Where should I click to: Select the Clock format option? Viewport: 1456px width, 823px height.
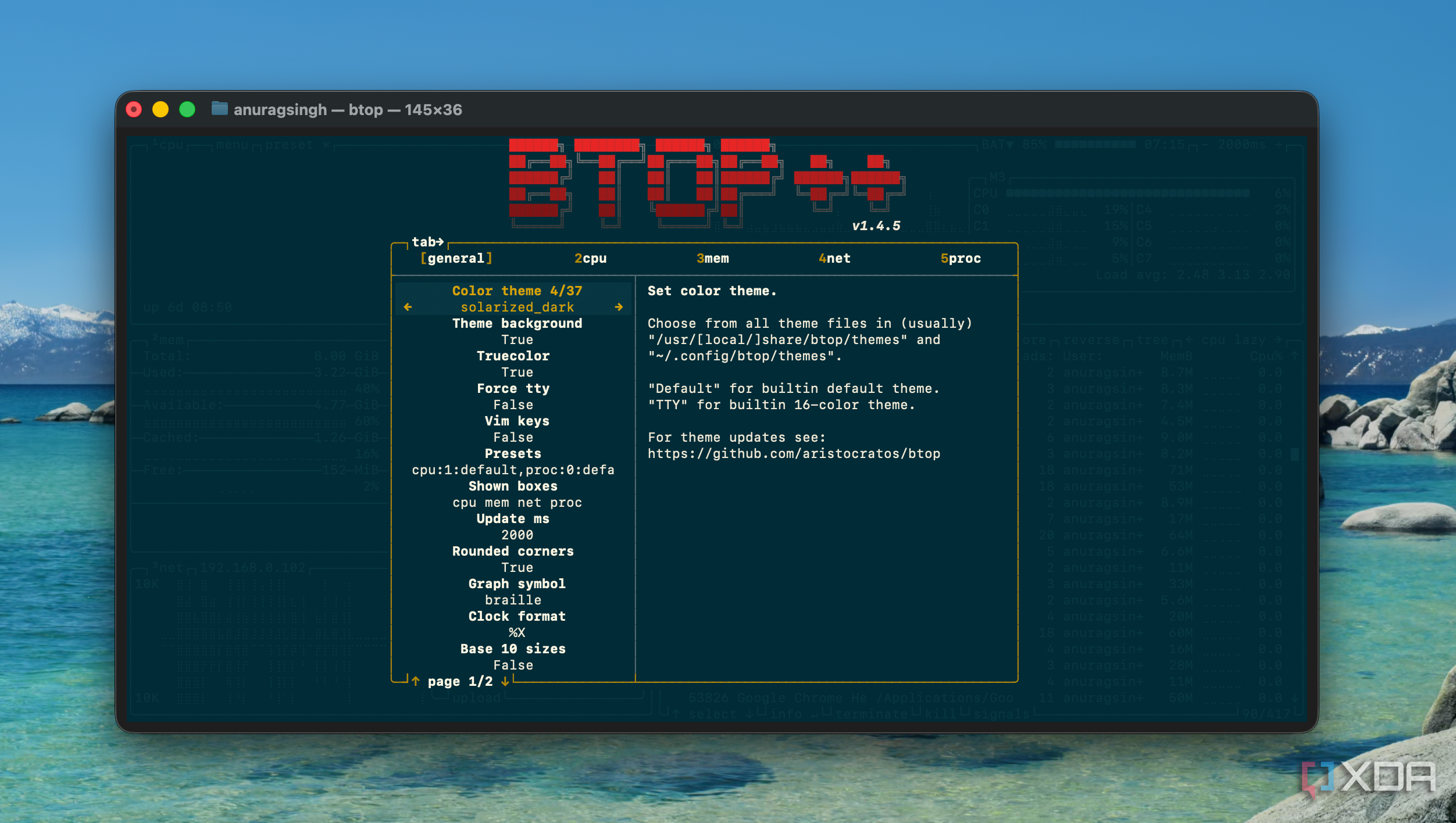(517, 616)
